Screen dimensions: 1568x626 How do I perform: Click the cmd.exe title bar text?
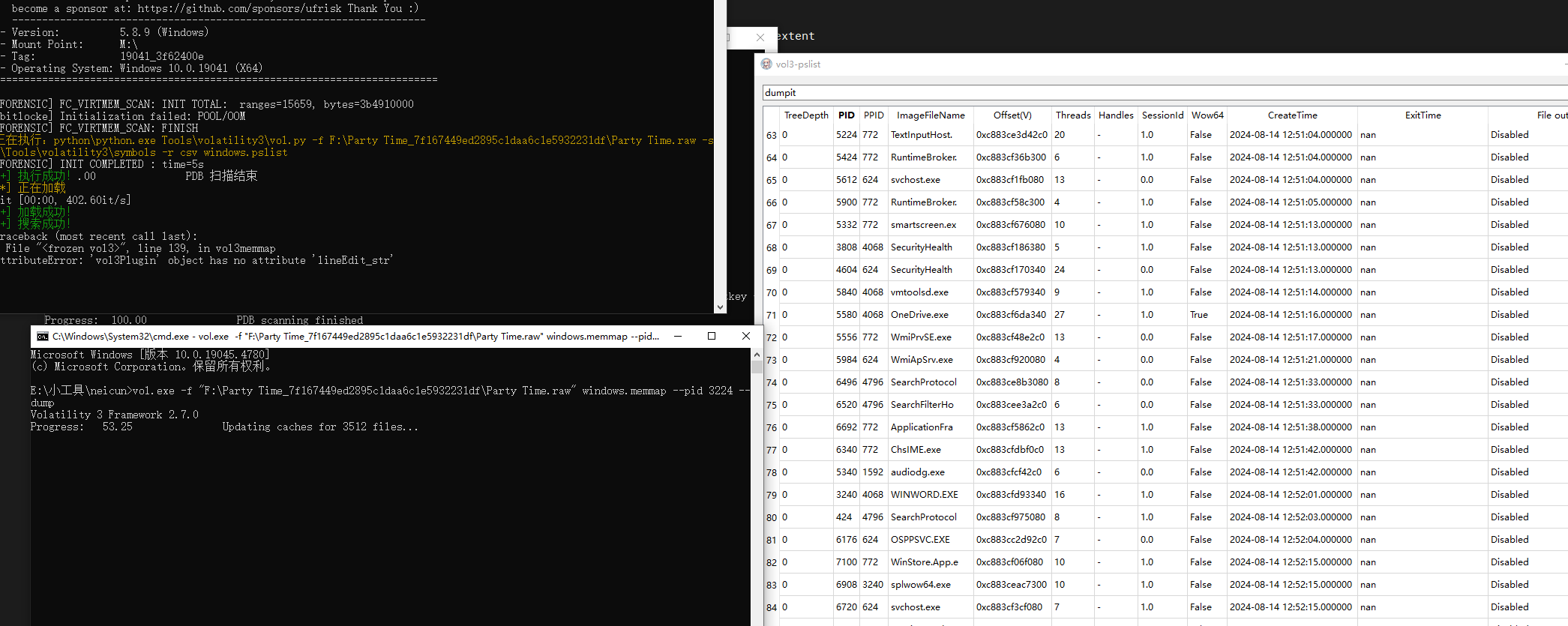[355, 337]
